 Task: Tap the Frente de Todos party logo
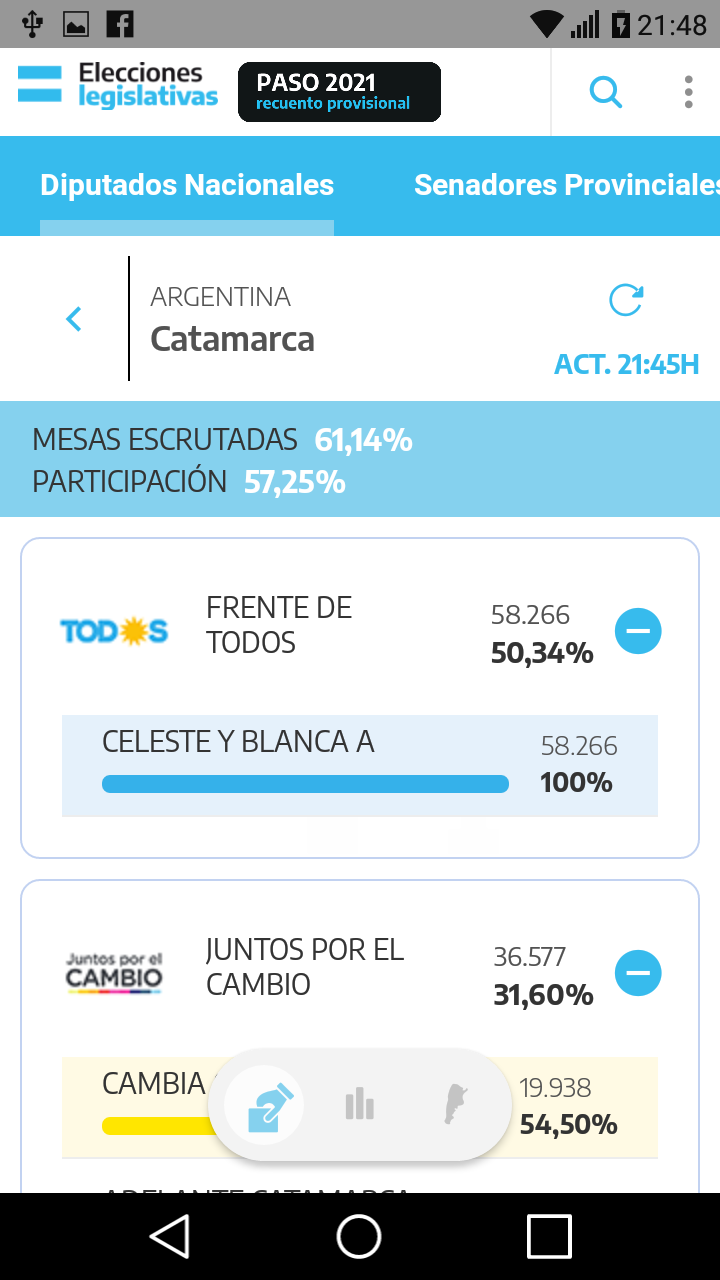pyautogui.click(x=114, y=631)
